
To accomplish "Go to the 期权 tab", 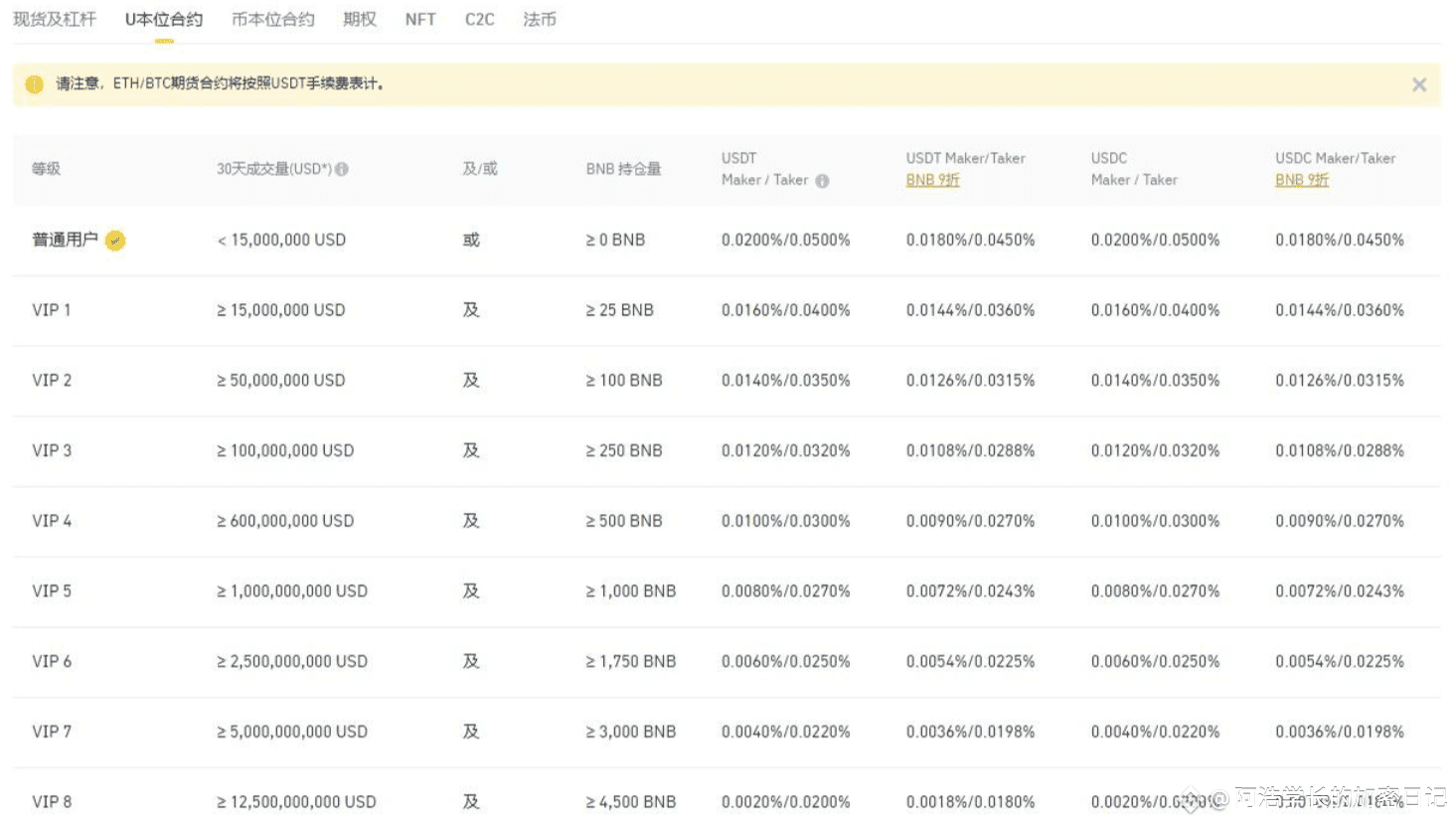I will tap(359, 20).
